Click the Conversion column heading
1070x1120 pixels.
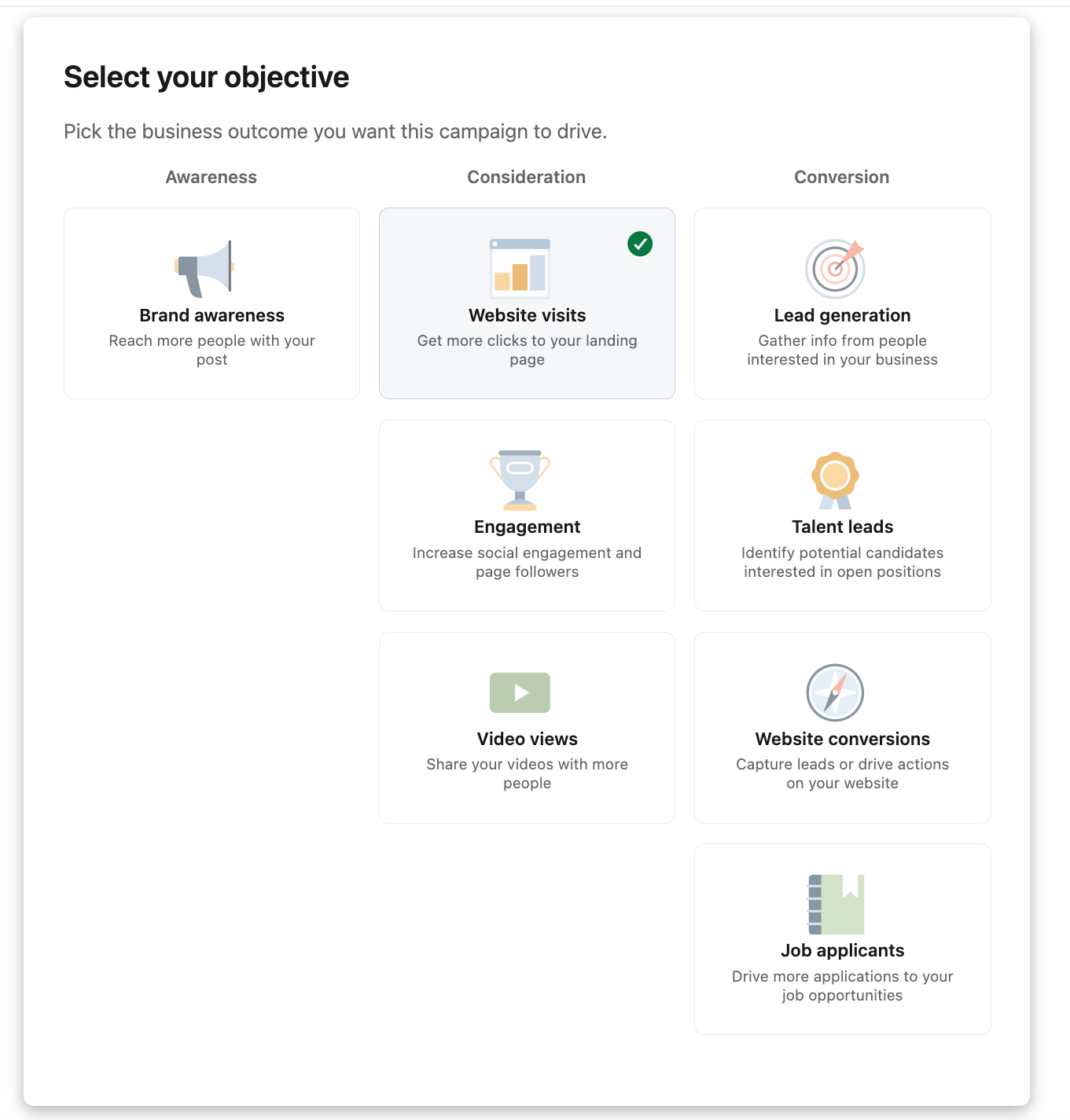pyautogui.click(x=841, y=178)
